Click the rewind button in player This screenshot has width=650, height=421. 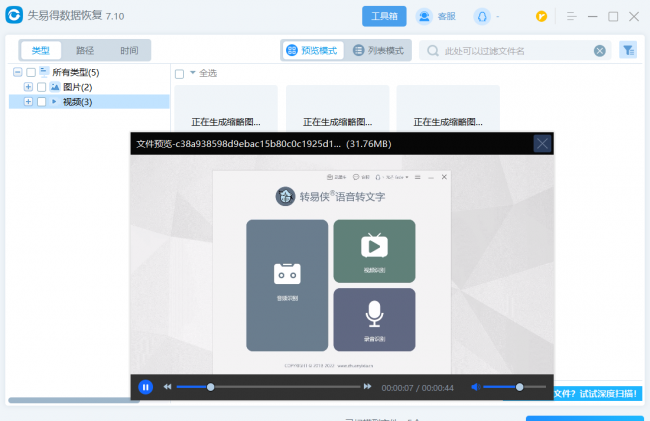(167, 387)
